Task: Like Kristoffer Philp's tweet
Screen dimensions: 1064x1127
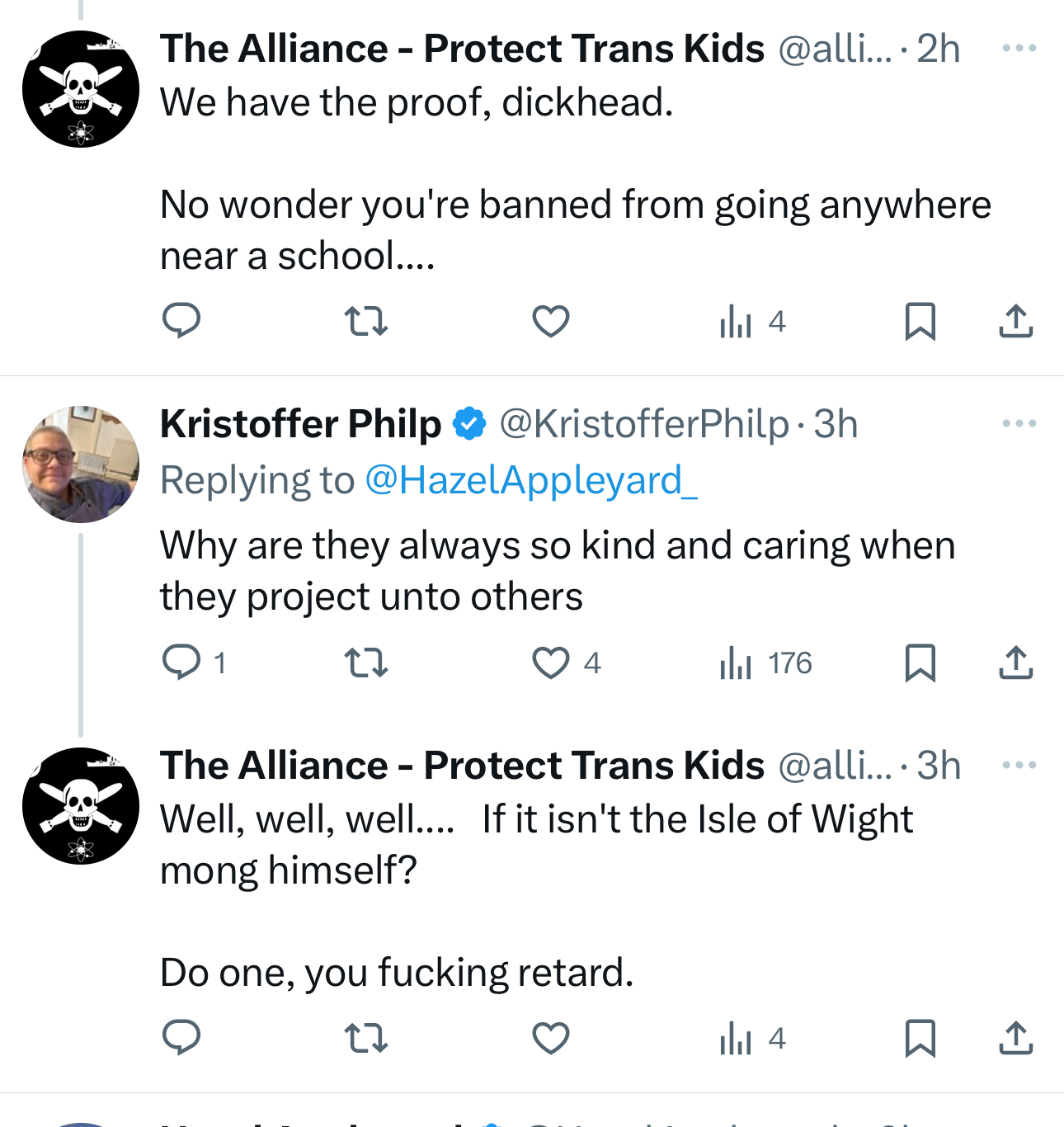Action: click(x=551, y=663)
